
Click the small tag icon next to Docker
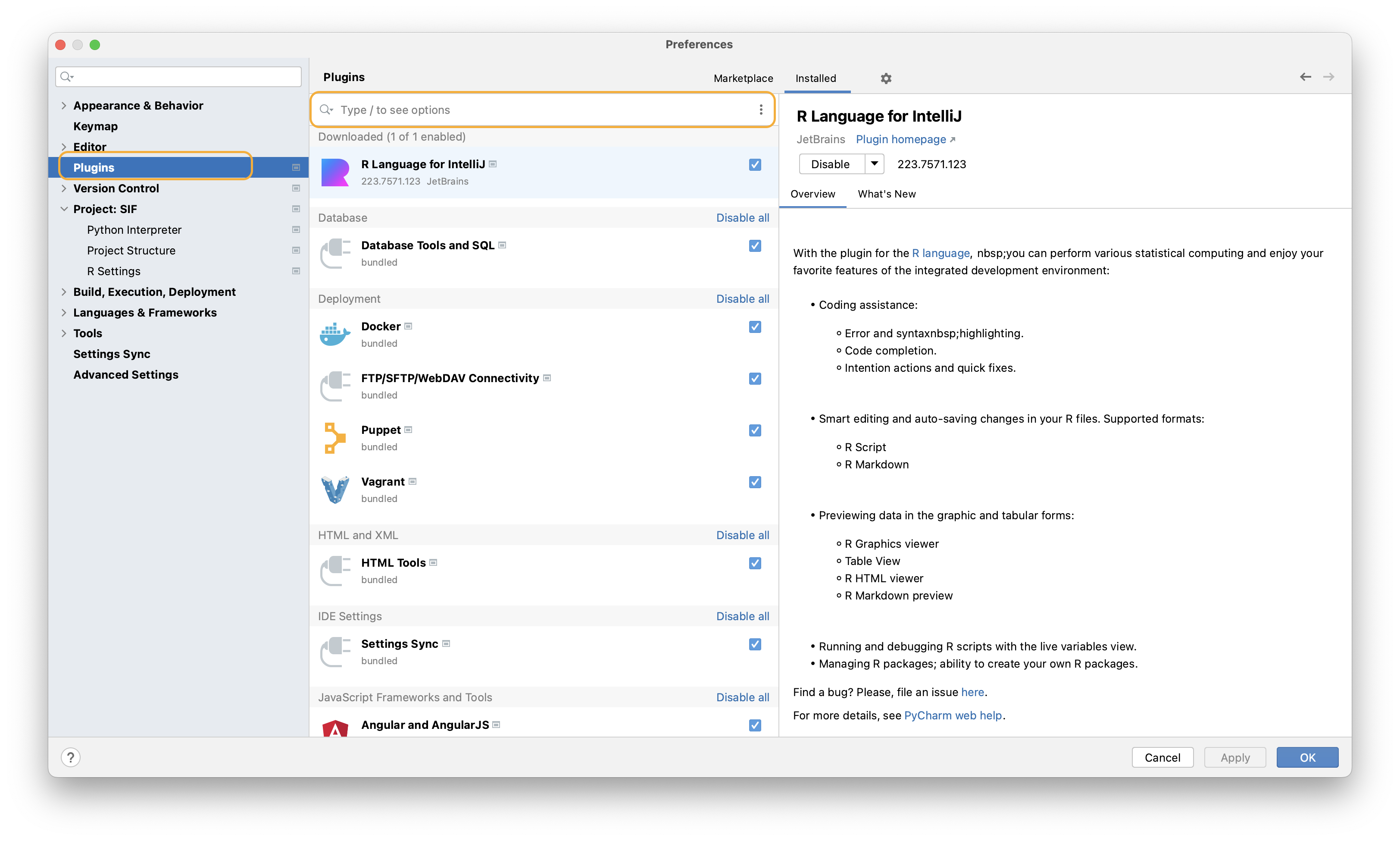408,326
